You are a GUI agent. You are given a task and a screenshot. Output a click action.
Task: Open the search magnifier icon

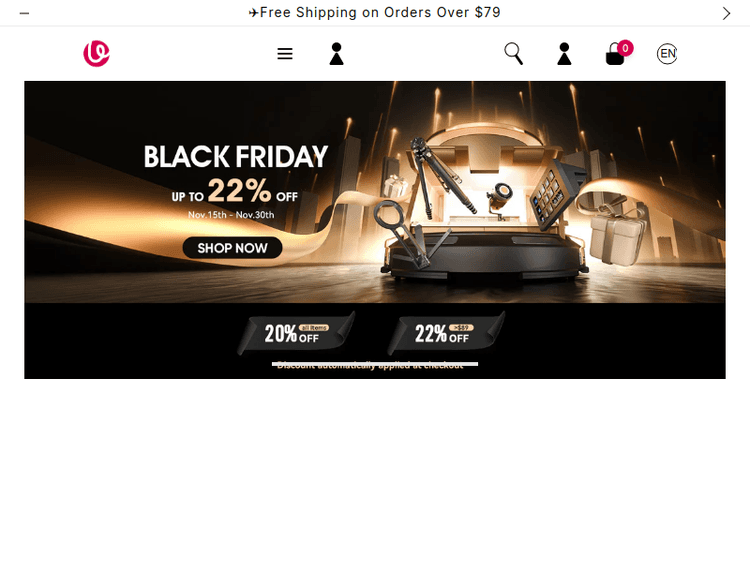[x=513, y=54]
